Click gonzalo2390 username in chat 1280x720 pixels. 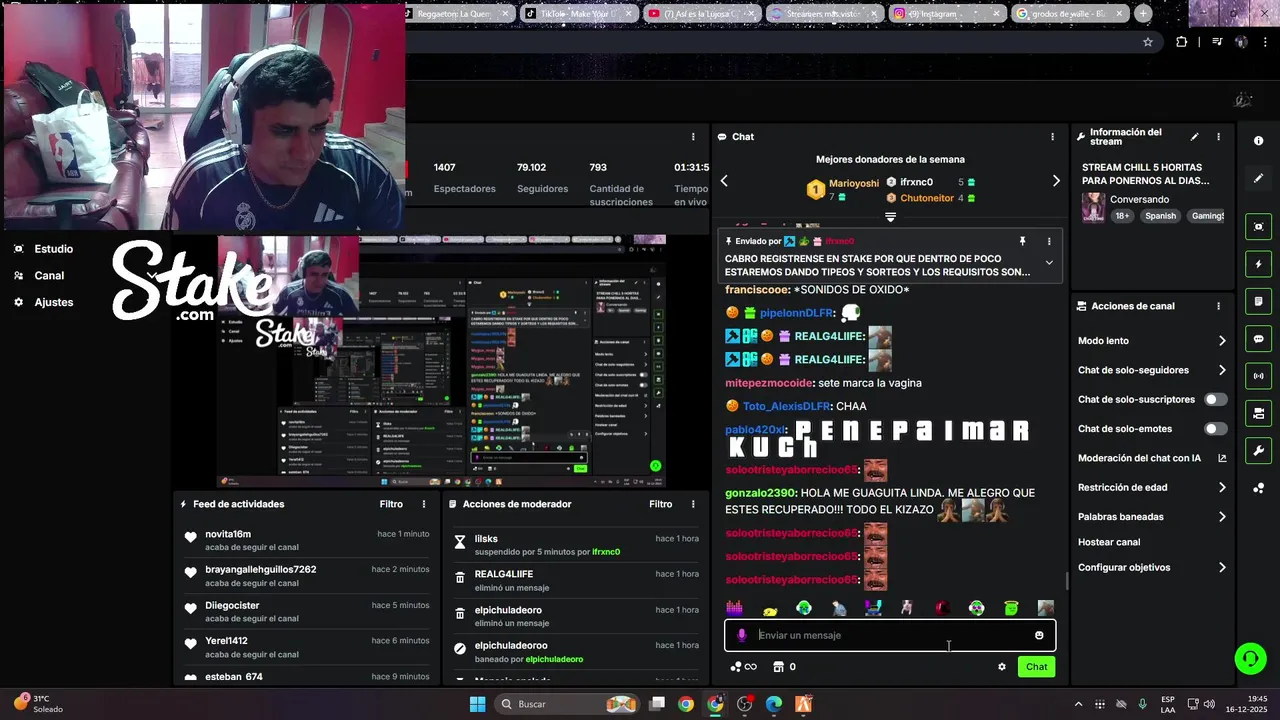pos(760,493)
